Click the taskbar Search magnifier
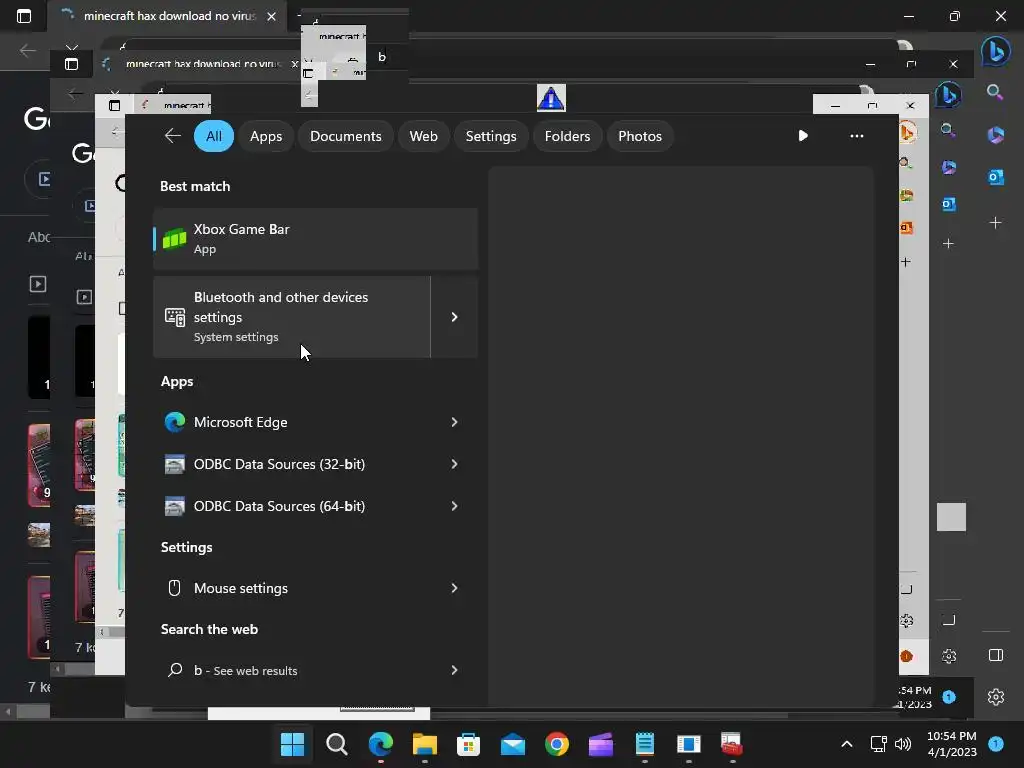Viewport: 1024px width, 768px height. point(336,744)
